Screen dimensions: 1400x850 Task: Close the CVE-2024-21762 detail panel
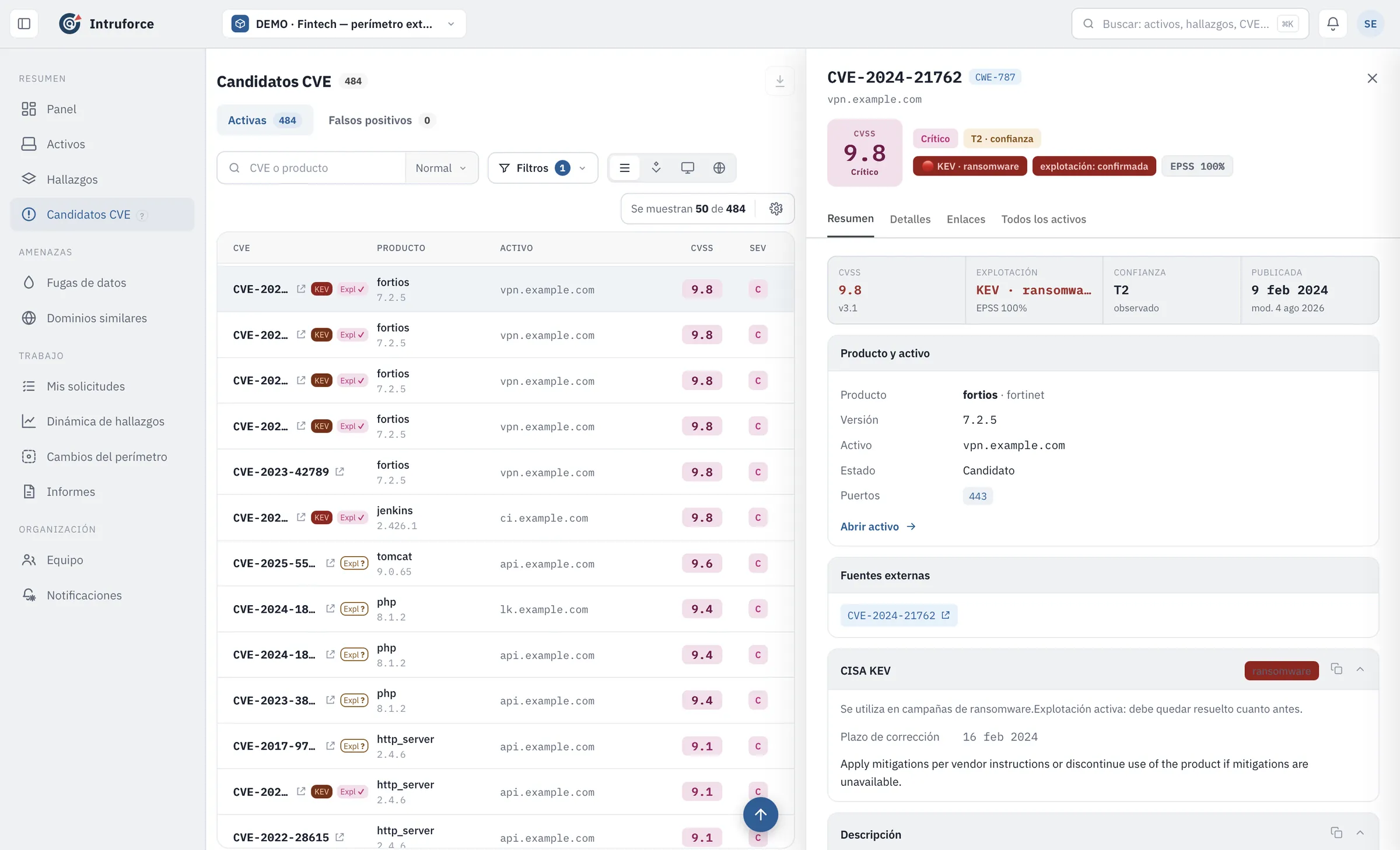click(x=1372, y=78)
